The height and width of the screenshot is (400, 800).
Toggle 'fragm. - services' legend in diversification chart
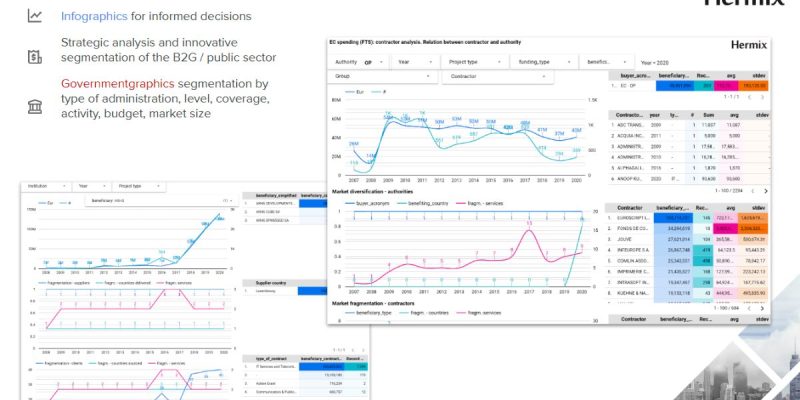tap(480, 203)
